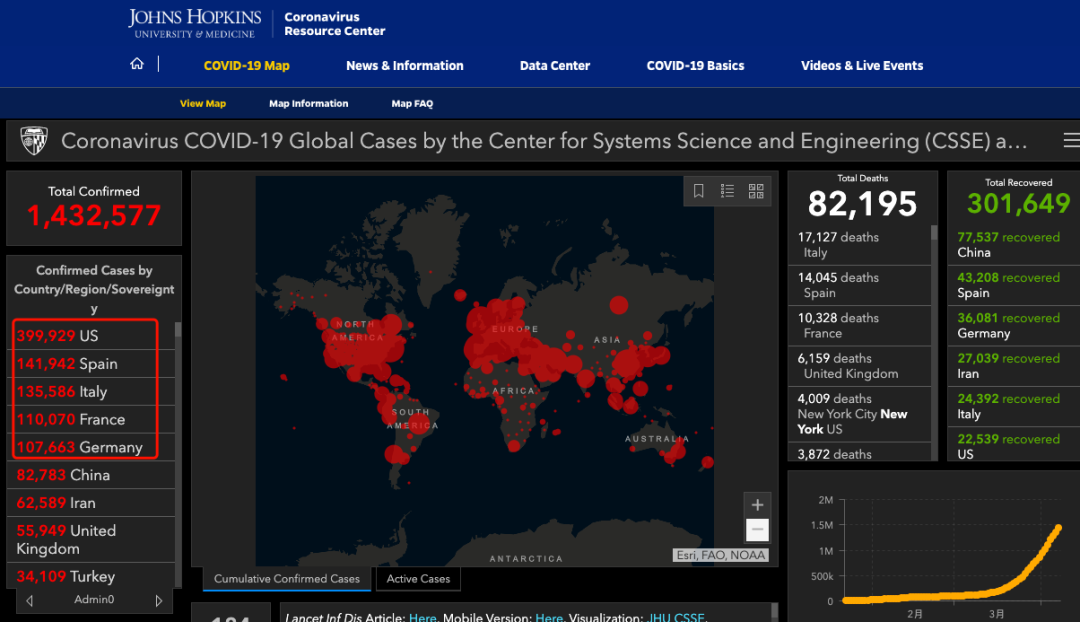Click the Esri, FAO, NOAA attribution

pos(720,555)
